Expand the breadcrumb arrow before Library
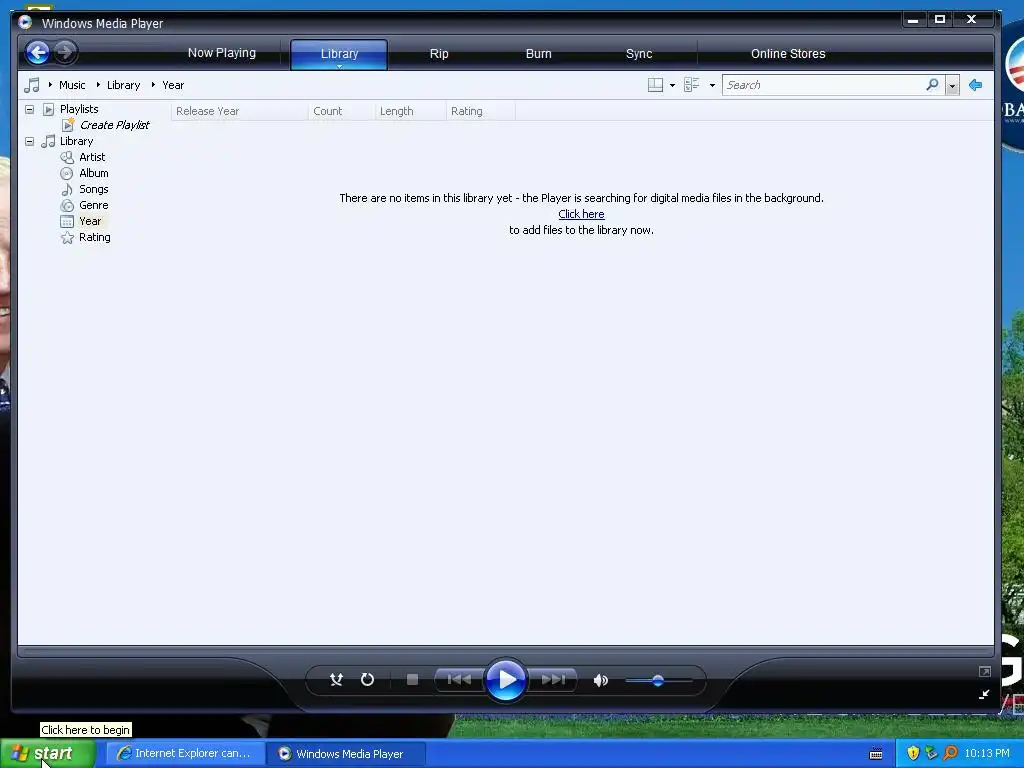The width and height of the screenshot is (1024, 768). (x=98, y=85)
